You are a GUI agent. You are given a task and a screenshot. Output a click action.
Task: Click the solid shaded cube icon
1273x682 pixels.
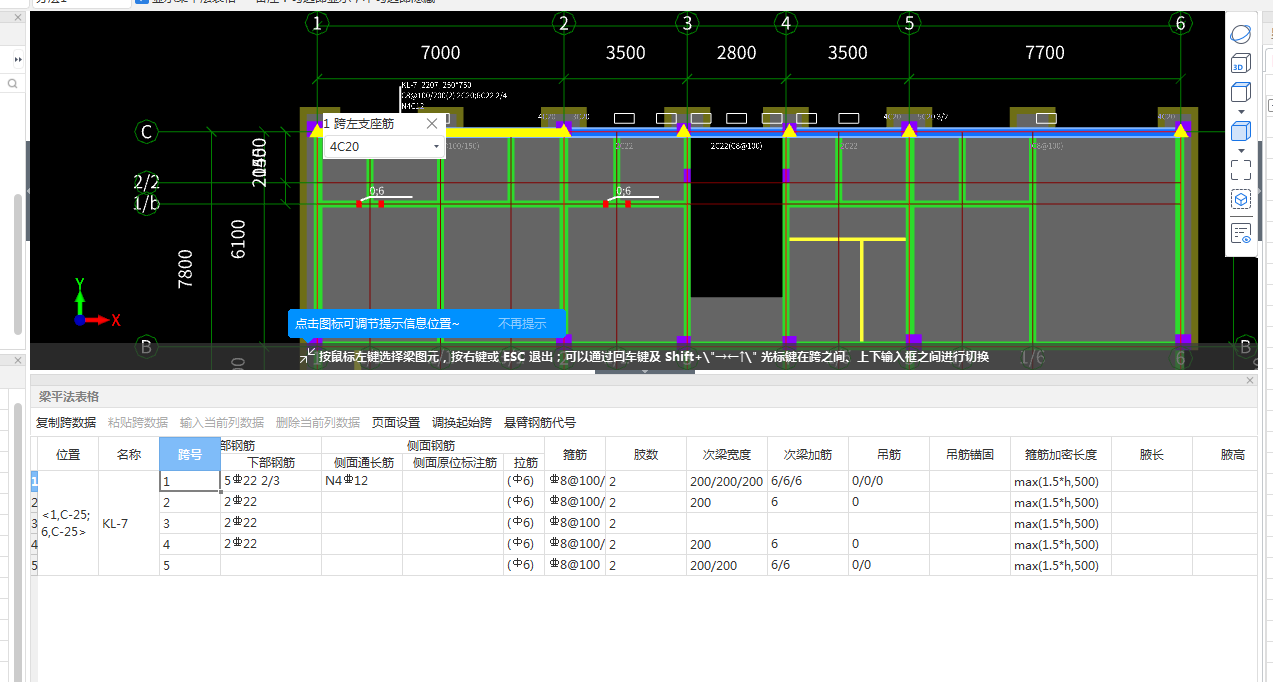tap(1241, 131)
